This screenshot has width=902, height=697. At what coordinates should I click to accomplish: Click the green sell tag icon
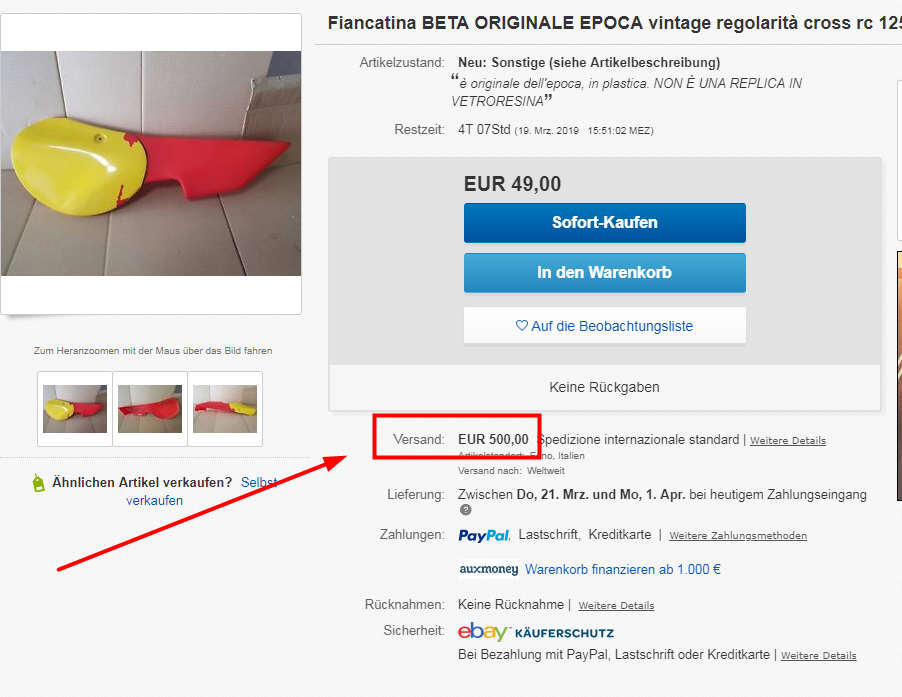tap(38, 483)
